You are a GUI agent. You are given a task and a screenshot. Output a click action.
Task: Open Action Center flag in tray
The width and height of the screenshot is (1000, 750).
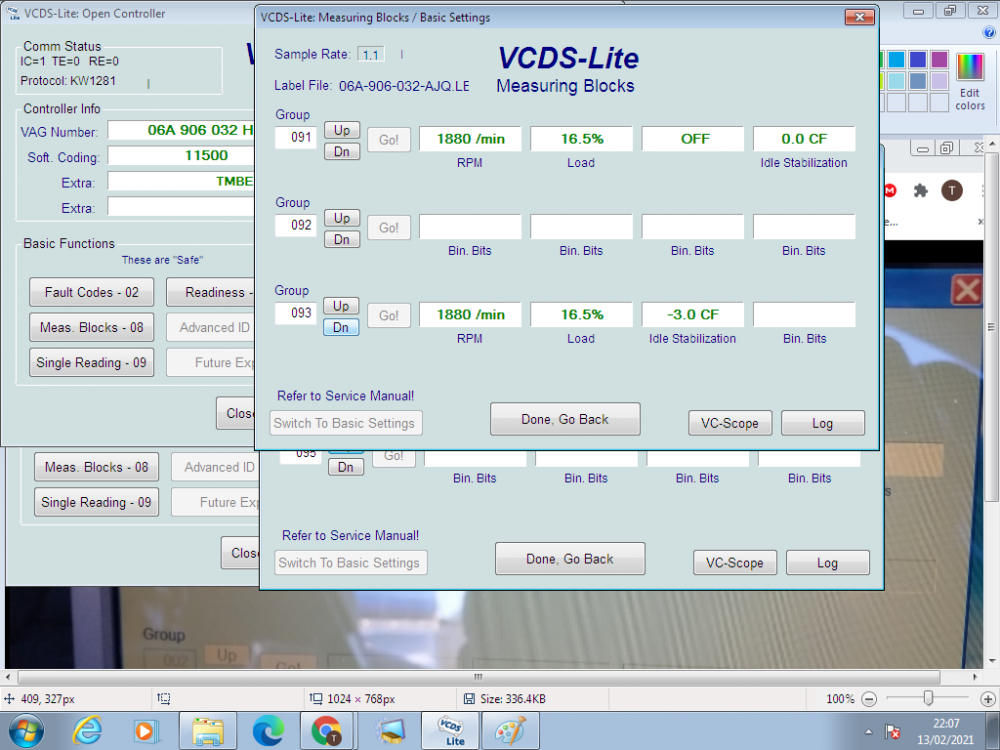tap(893, 732)
